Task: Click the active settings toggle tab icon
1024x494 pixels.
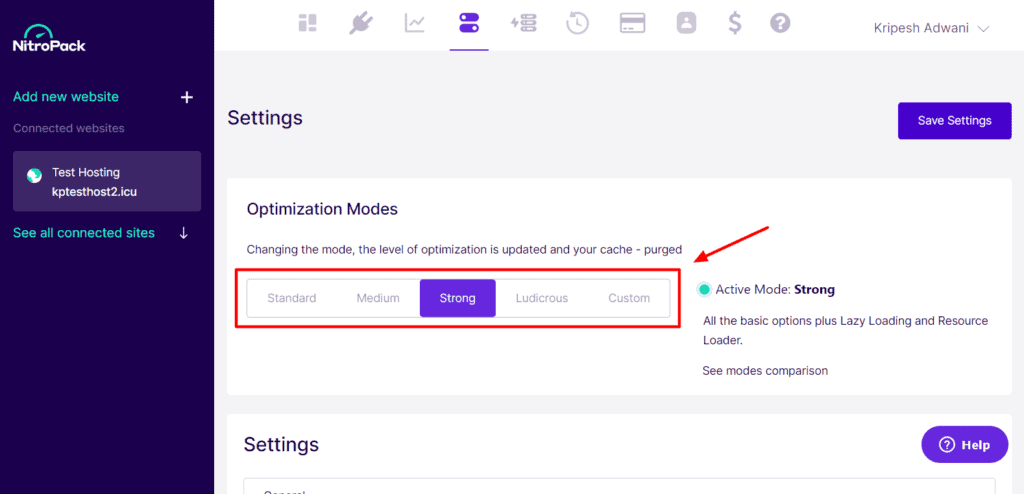Action: tap(468, 23)
